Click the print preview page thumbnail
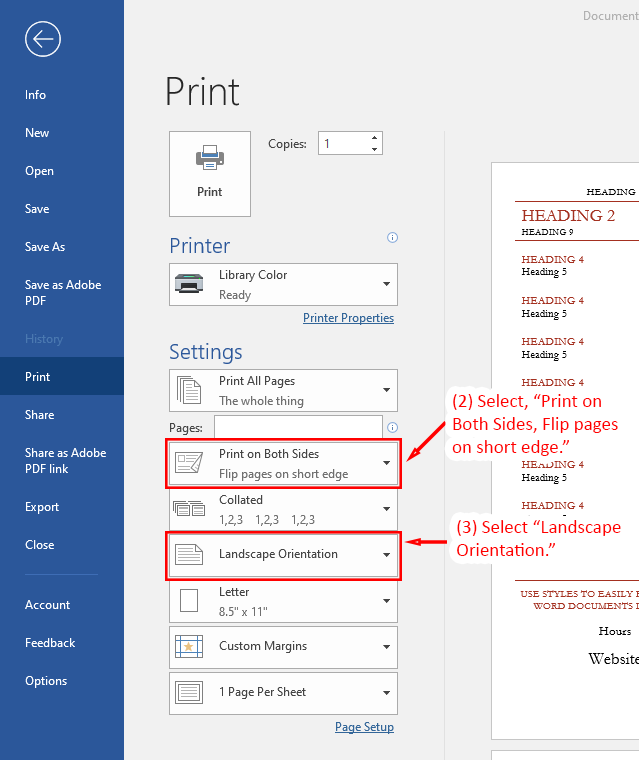 [x=565, y=451]
